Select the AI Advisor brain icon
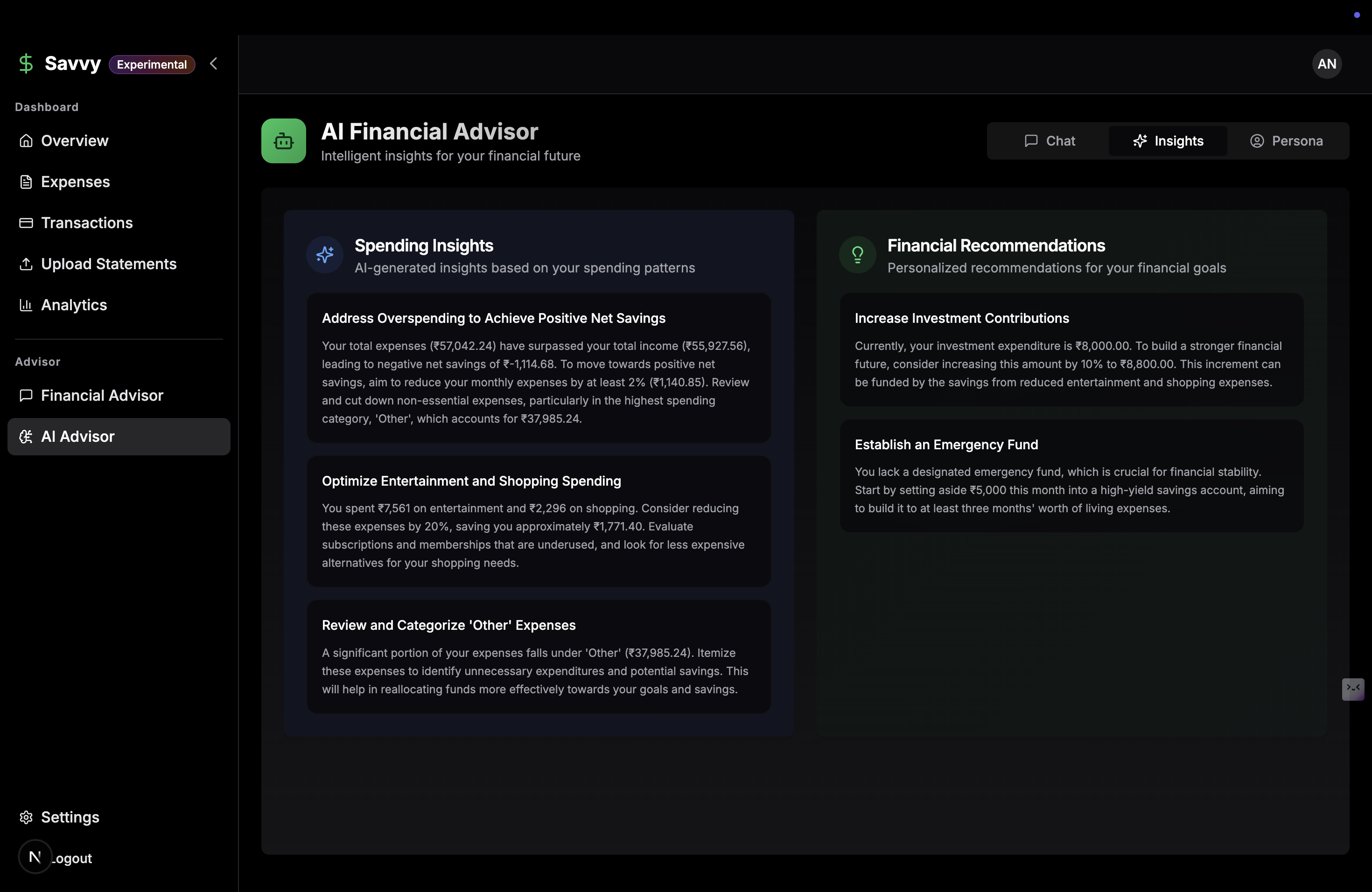1372x892 pixels. tap(26, 437)
